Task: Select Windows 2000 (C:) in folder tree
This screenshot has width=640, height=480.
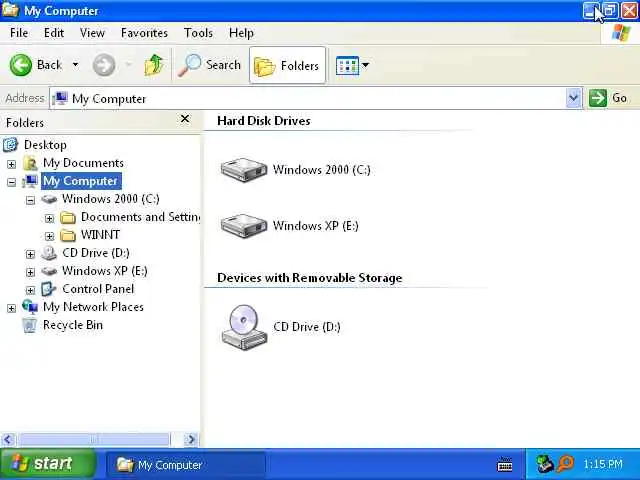Action: [111, 199]
